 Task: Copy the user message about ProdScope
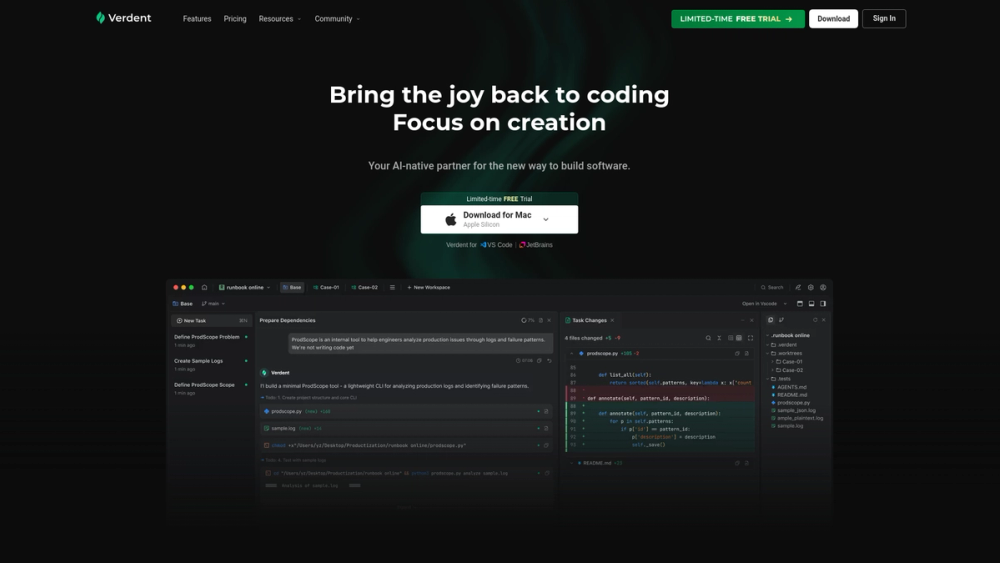[x=539, y=361]
